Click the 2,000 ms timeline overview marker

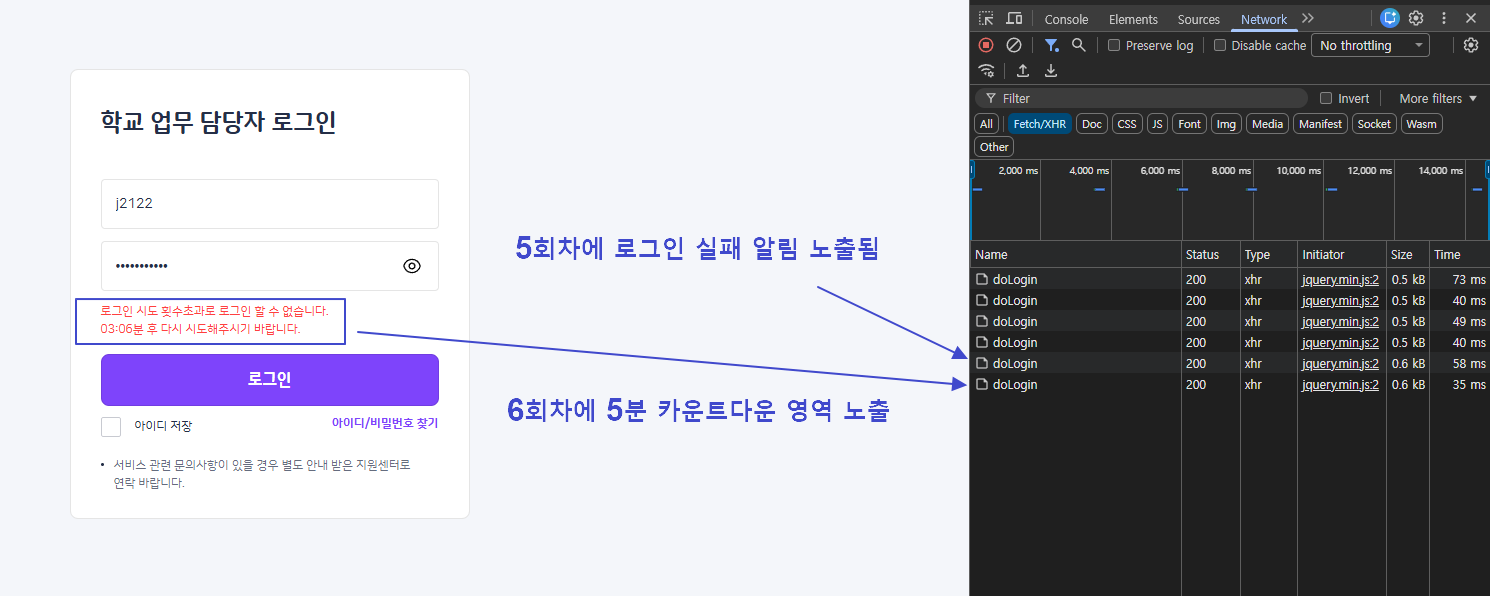click(1018, 171)
